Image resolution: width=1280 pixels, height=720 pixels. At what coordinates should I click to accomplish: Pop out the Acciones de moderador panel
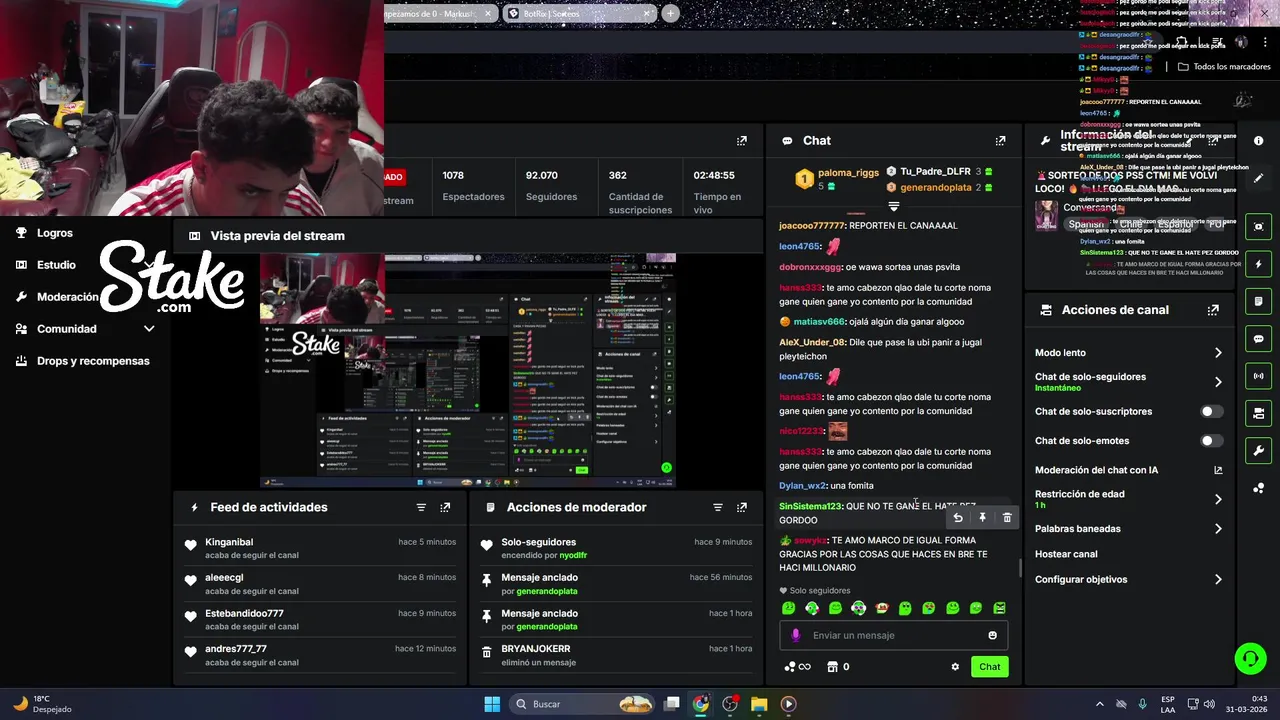pos(741,508)
